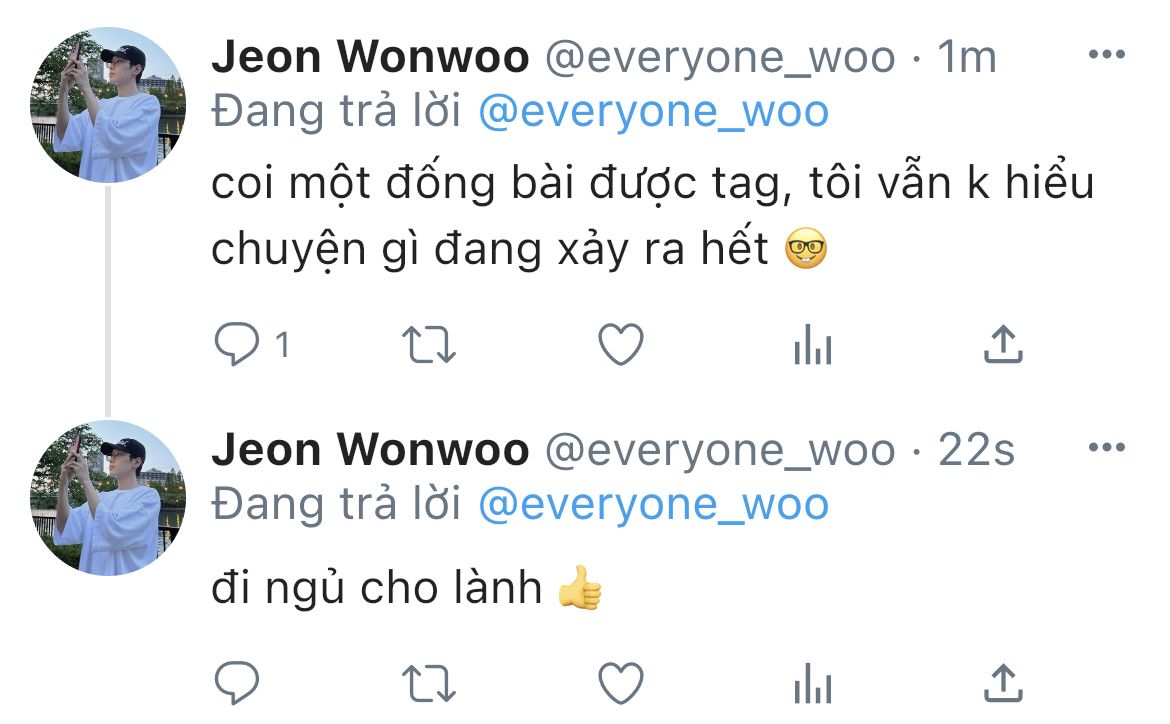Open more options on the 22s tweet
This screenshot has height=724, width=1170.
tap(1107, 447)
